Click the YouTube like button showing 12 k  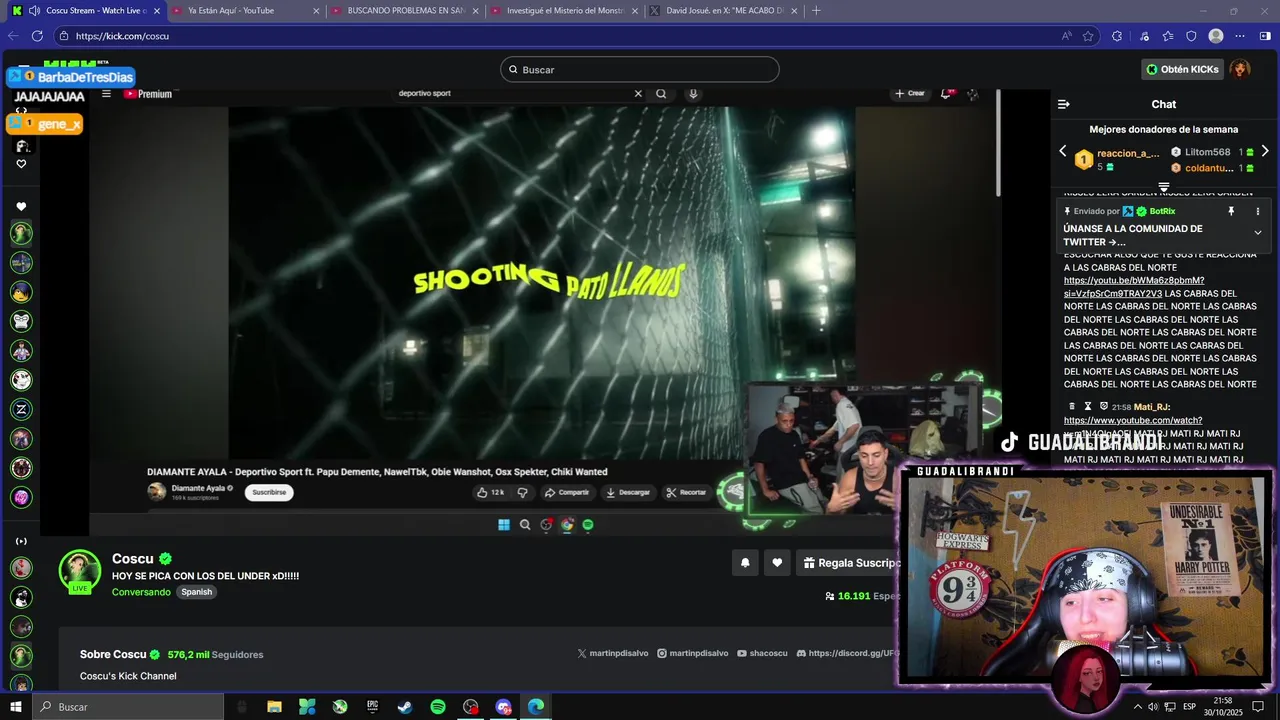[x=490, y=492]
